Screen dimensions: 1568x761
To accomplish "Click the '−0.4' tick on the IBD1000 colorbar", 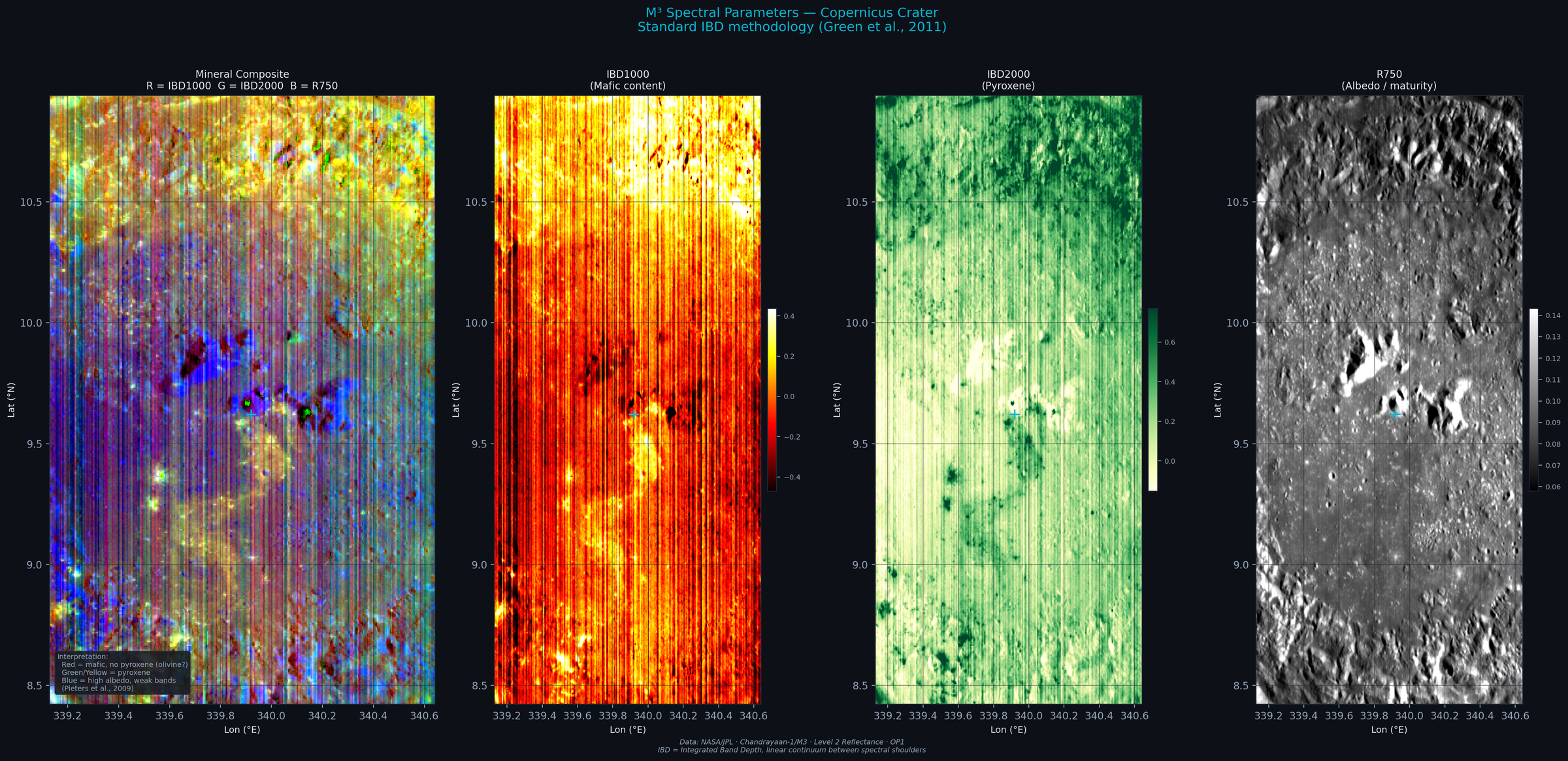I will pyautogui.click(x=791, y=478).
